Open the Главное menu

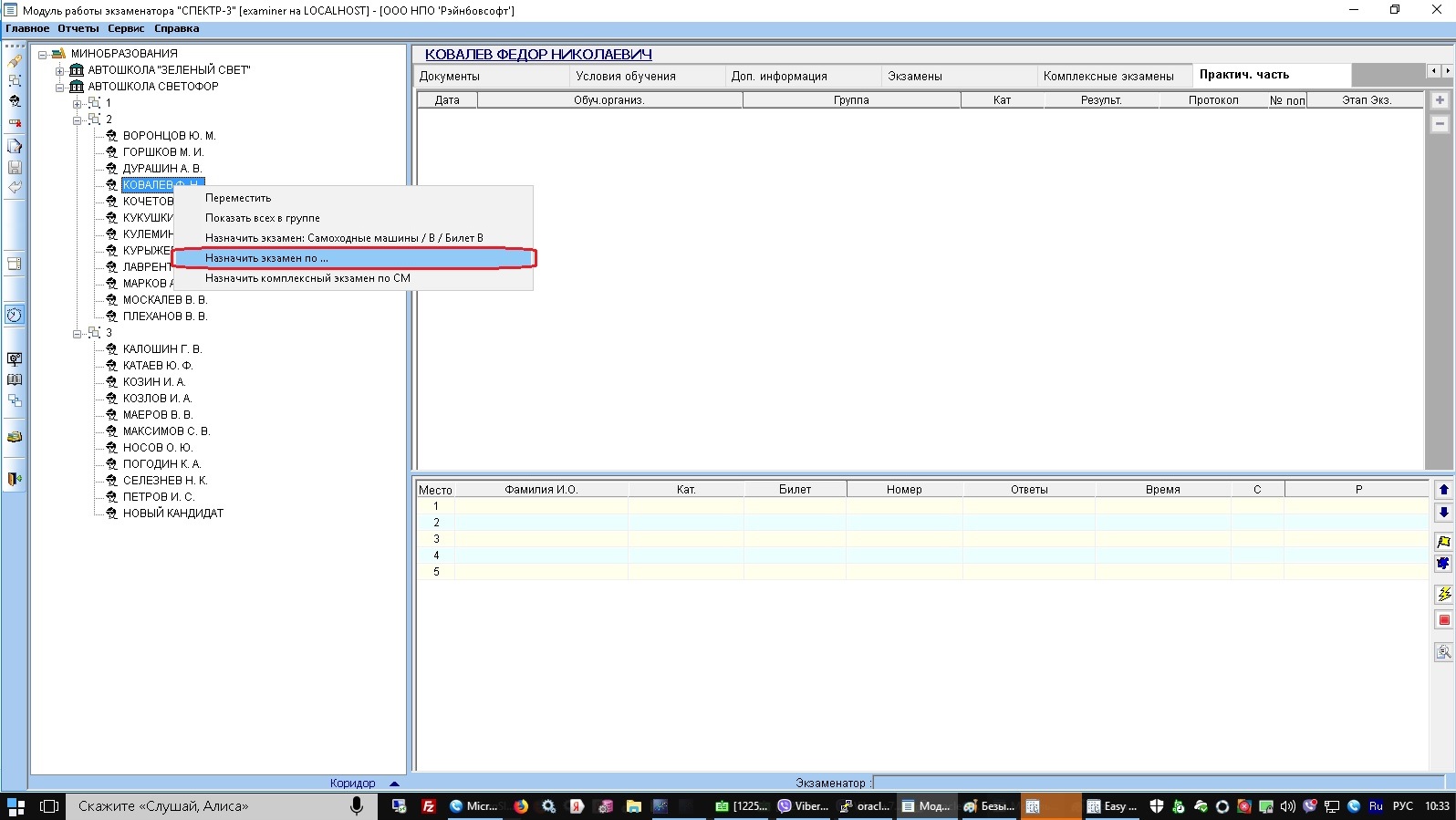[x=27, y=29]
